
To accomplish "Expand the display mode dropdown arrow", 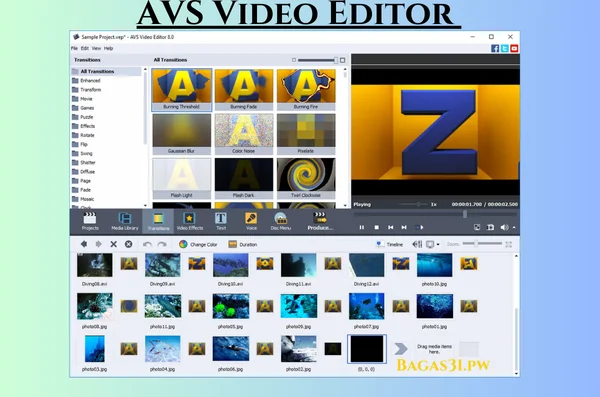I will [438, 244].
